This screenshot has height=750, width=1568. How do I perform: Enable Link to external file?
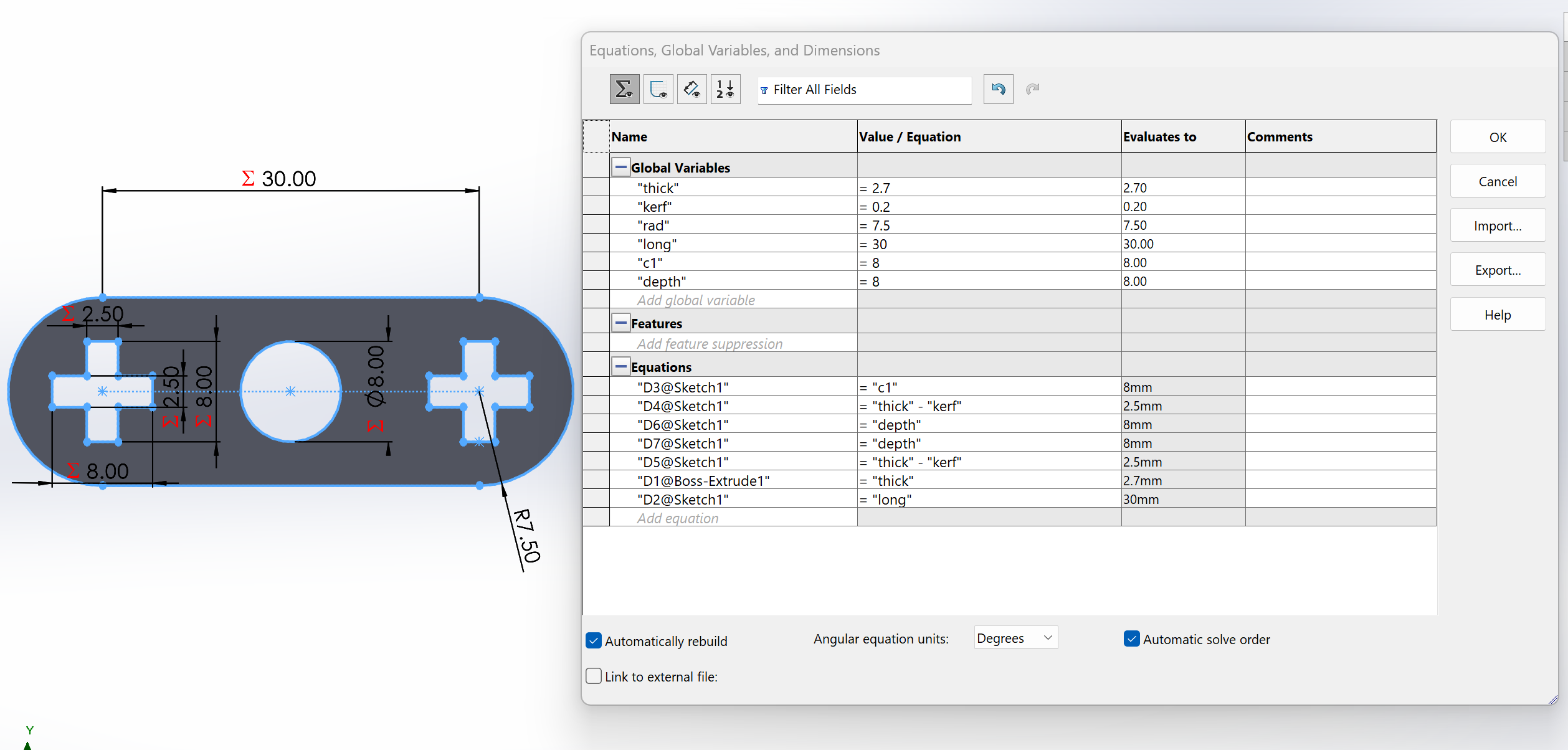[x=594, y=676]
